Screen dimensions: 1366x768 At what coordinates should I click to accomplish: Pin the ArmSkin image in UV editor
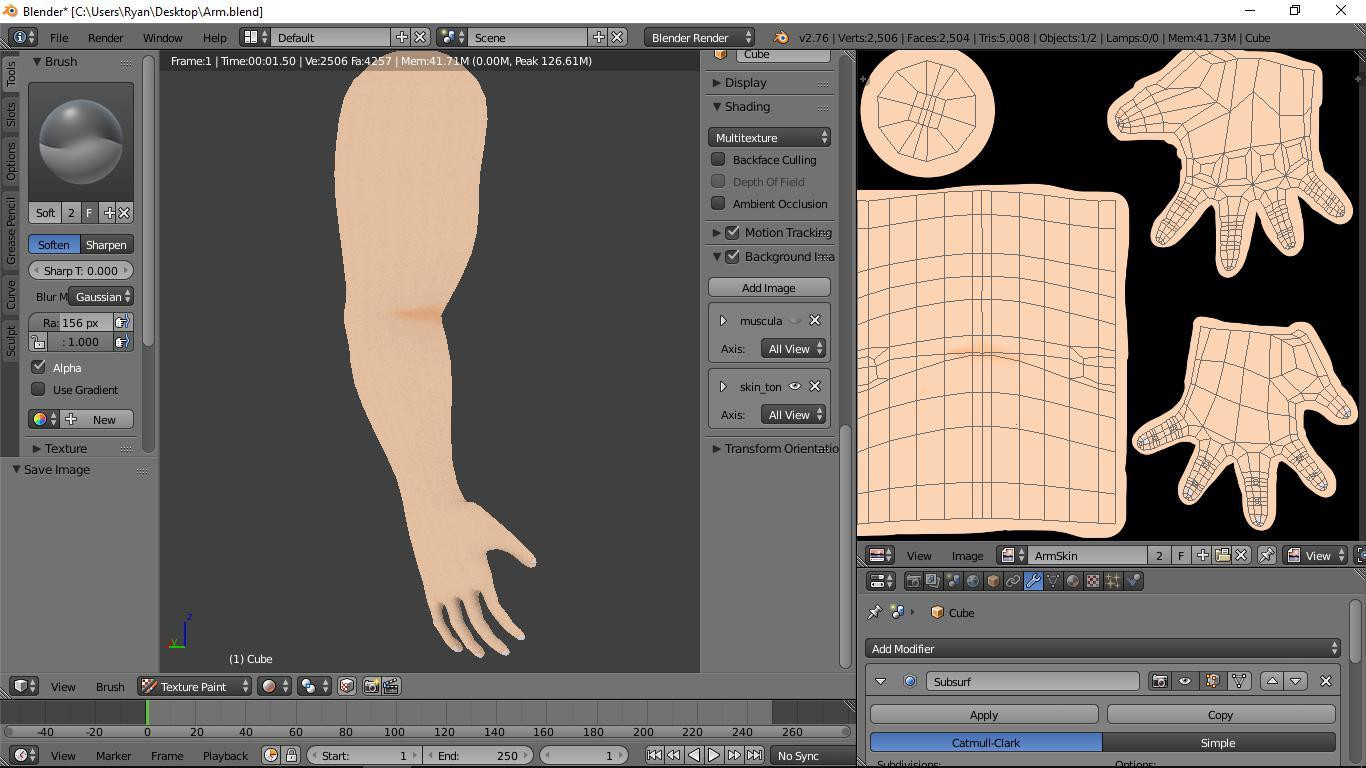(1266, 556)
